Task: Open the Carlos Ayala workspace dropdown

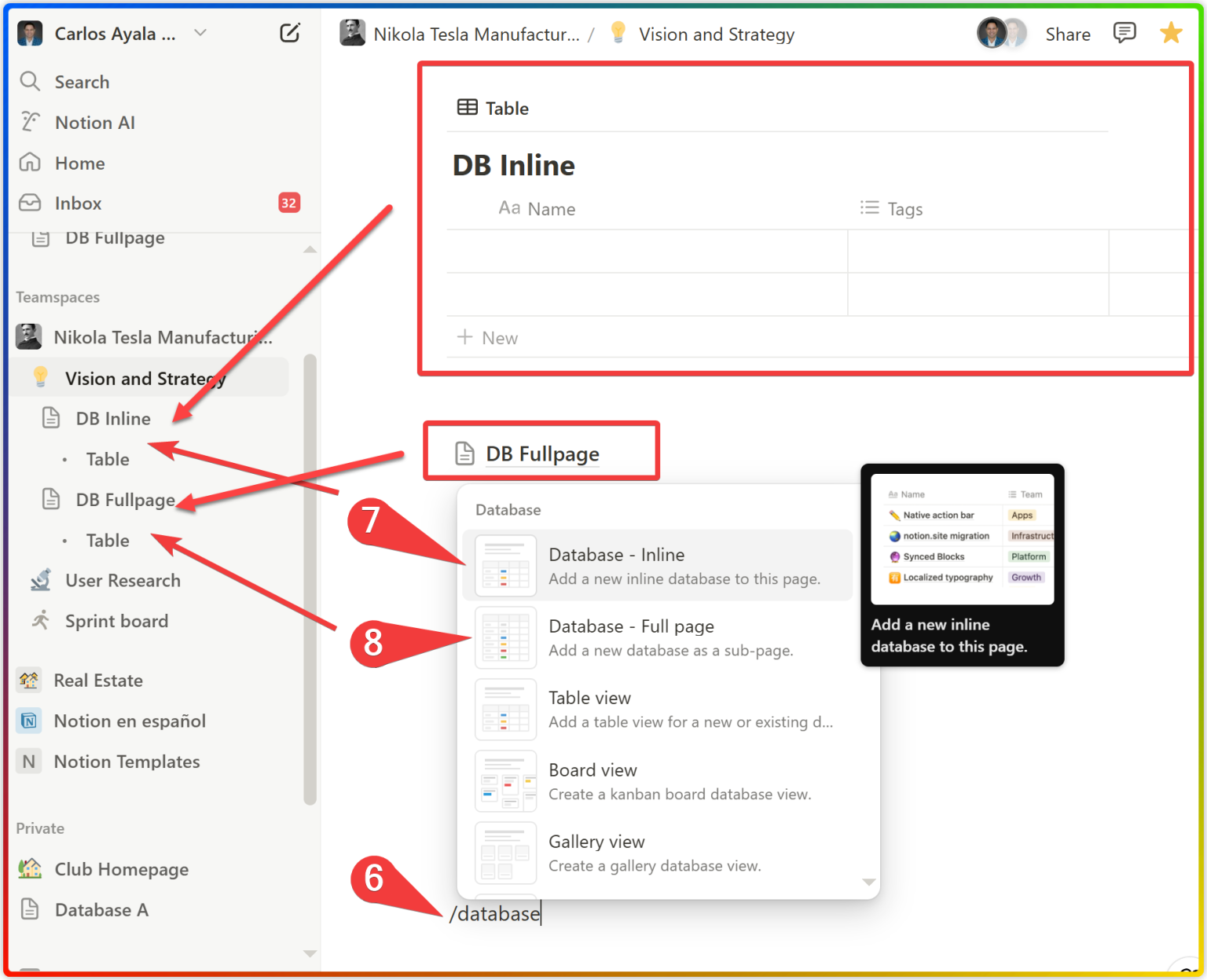Action: pyautogui.click(x=200, y=33)
